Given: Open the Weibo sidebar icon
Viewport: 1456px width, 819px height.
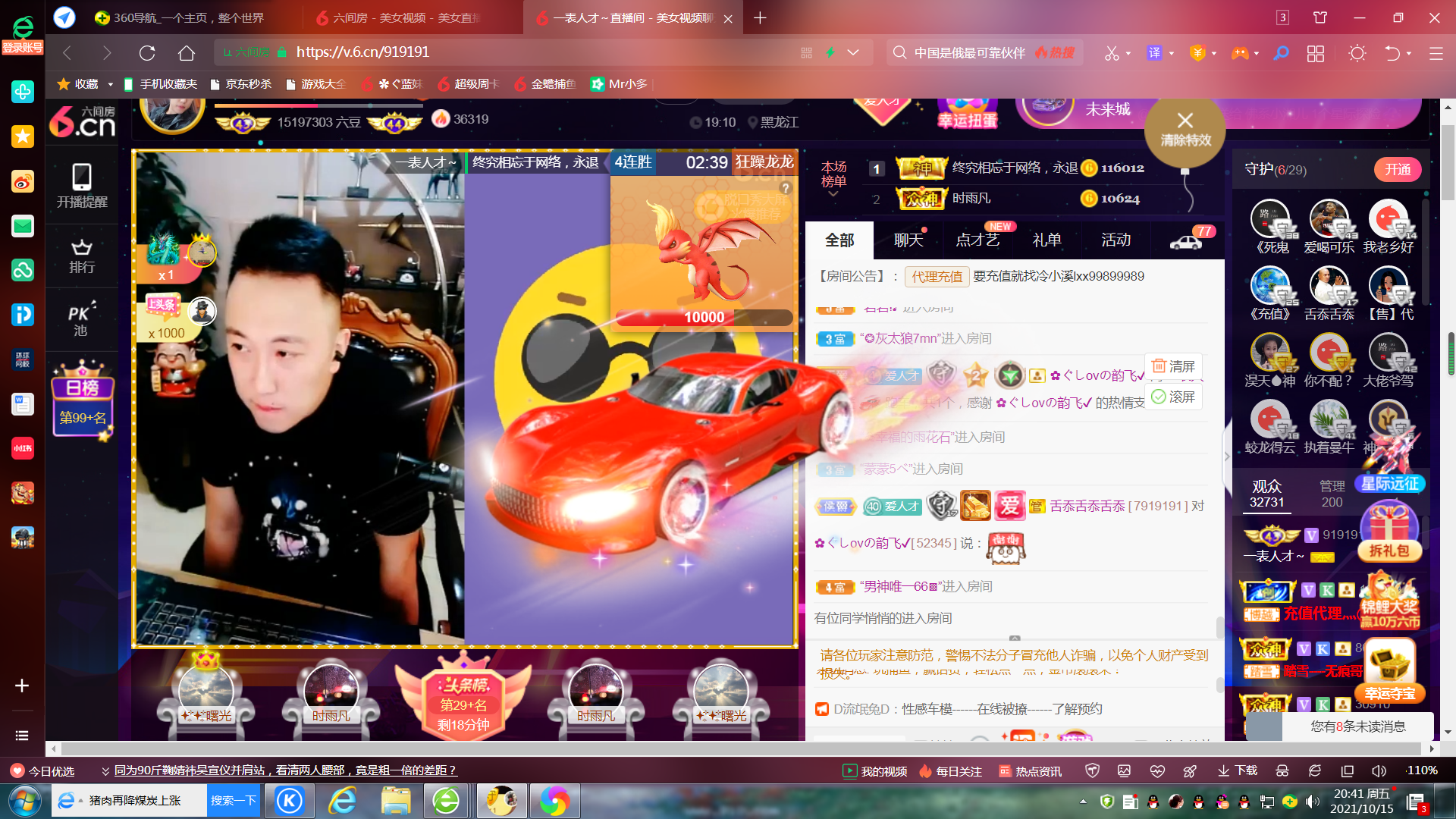Looking at the screenshot, I should coord(23,181).
